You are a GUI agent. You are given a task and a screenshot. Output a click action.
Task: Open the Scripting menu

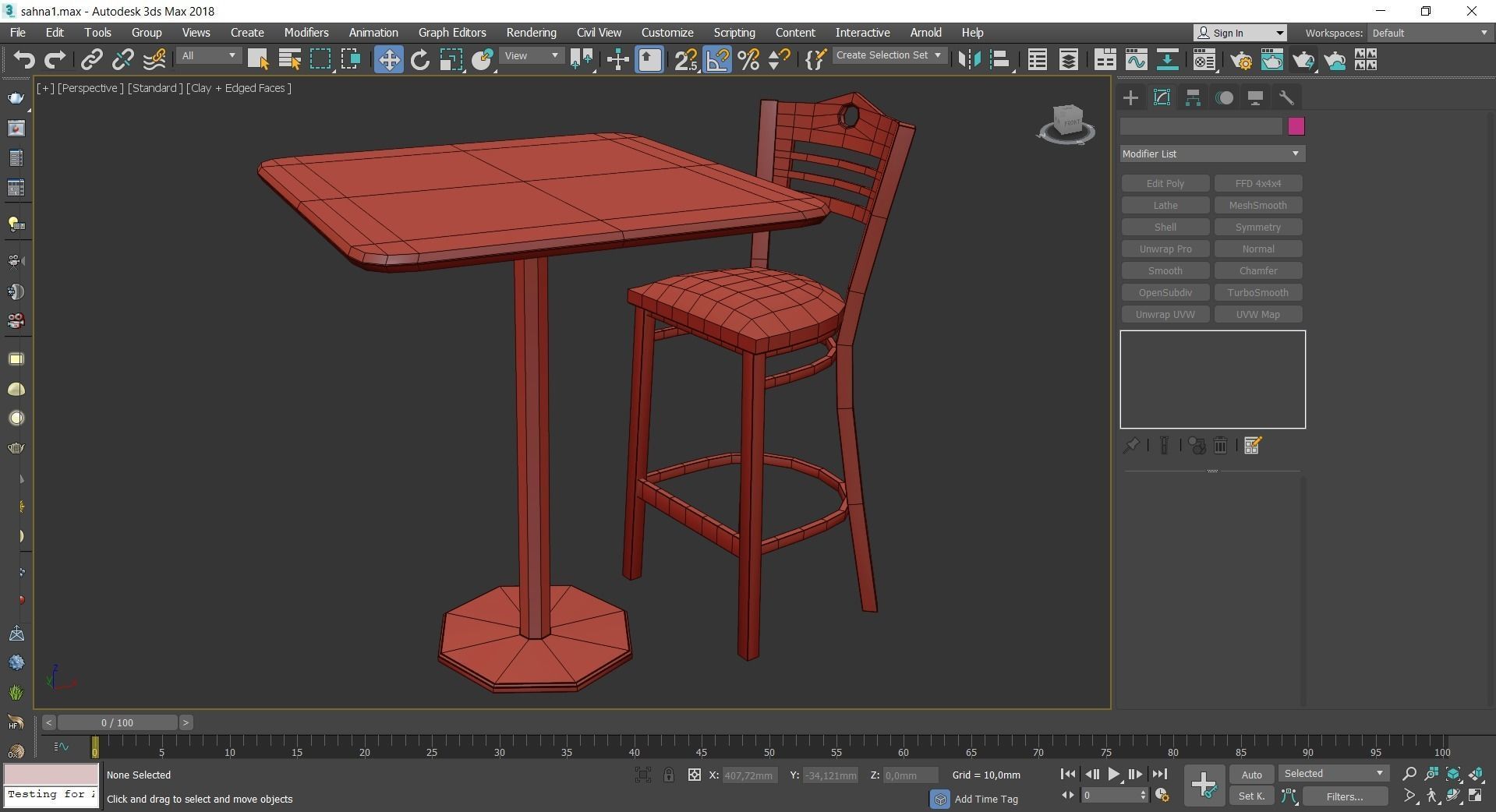[x=734, y=33]
